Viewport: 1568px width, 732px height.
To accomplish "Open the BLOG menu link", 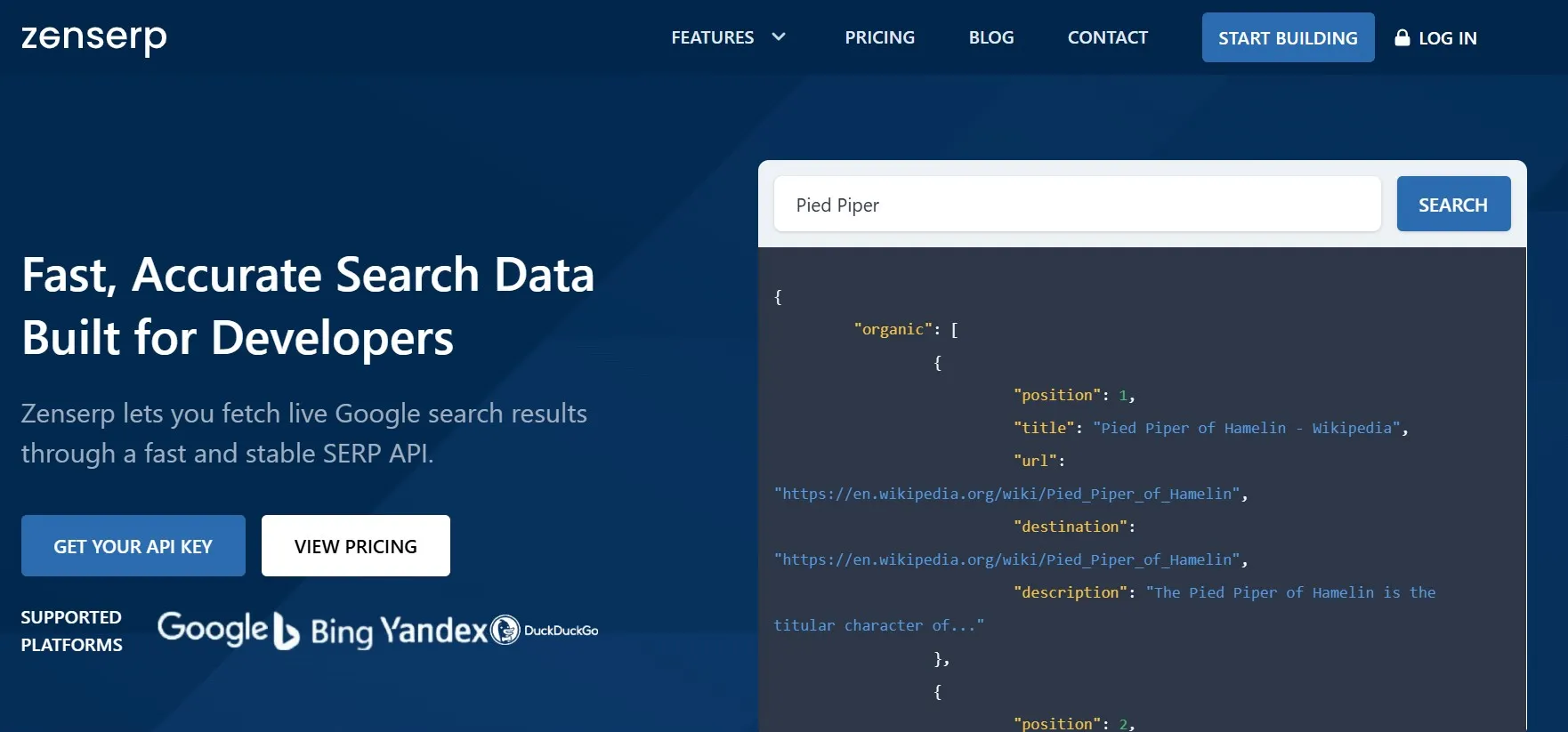I will (991, 37).
